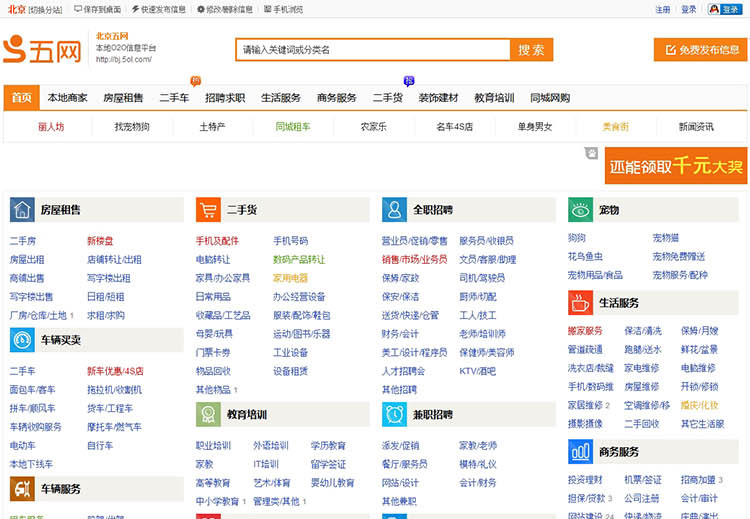Viewport: 750px width, 519px height.
Task: Click the keyword search input field
Action: point(372,50)
